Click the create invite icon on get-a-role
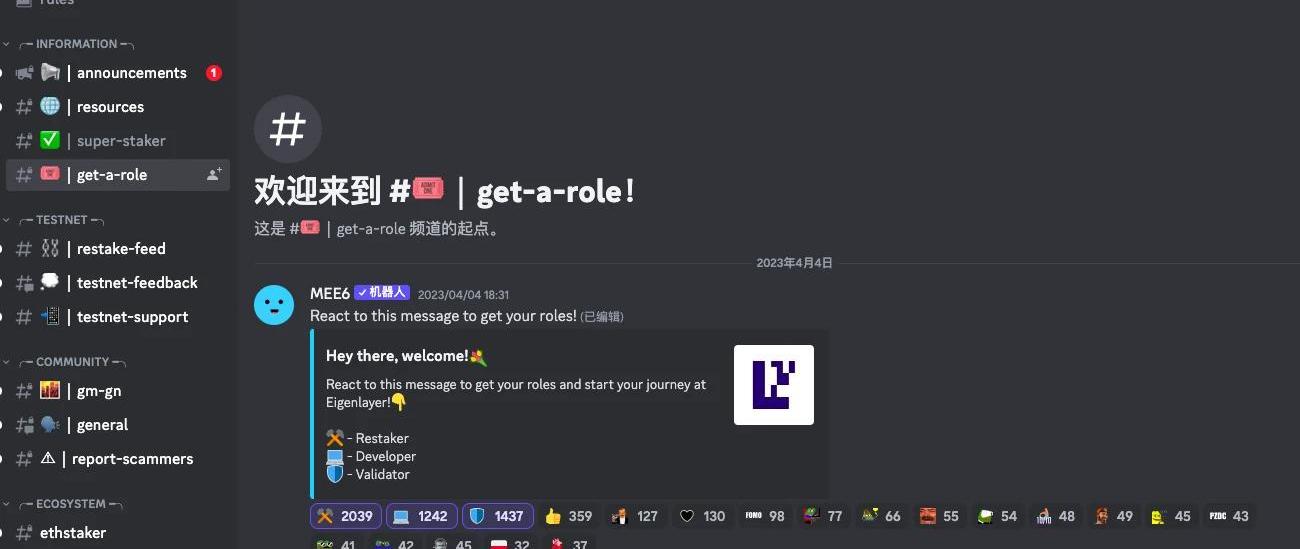Viewport: 1300px width, 549px height. [214, 175]
